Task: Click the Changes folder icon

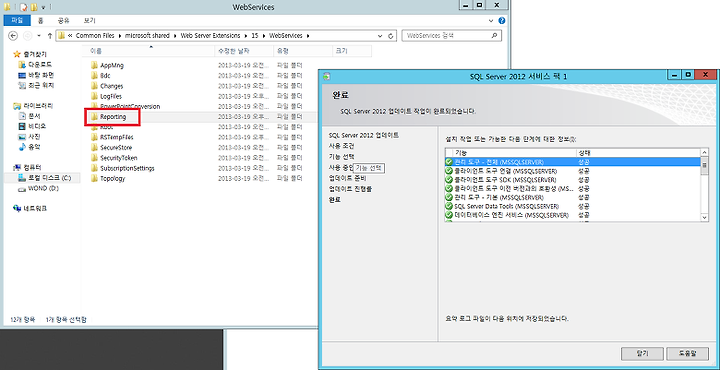Action: tap(95, 86)
